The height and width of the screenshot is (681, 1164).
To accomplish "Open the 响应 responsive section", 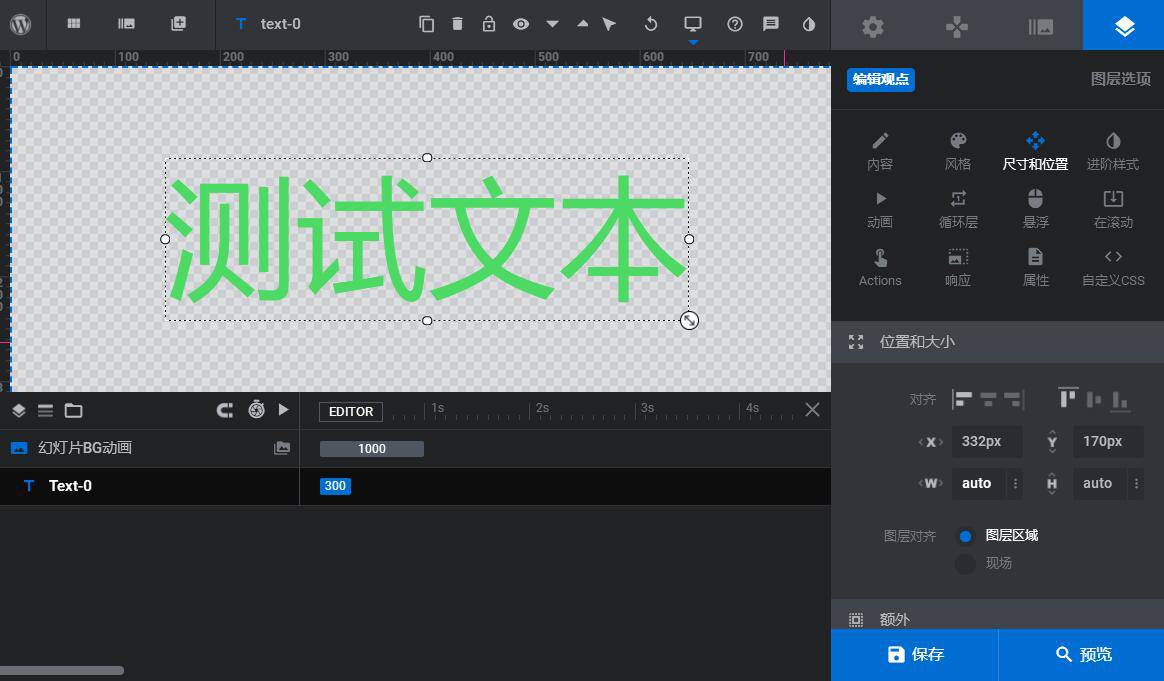I will 958,267.
